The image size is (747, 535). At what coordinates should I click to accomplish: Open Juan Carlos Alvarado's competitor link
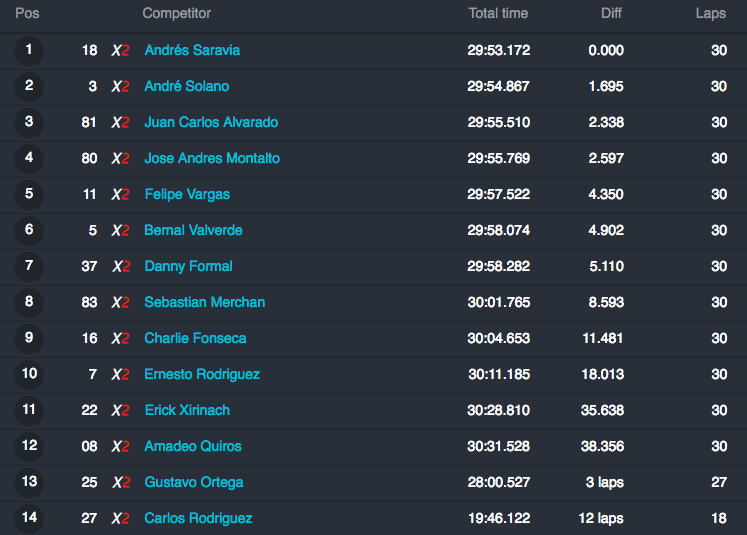pyautogui.click(x=211, y=122)
